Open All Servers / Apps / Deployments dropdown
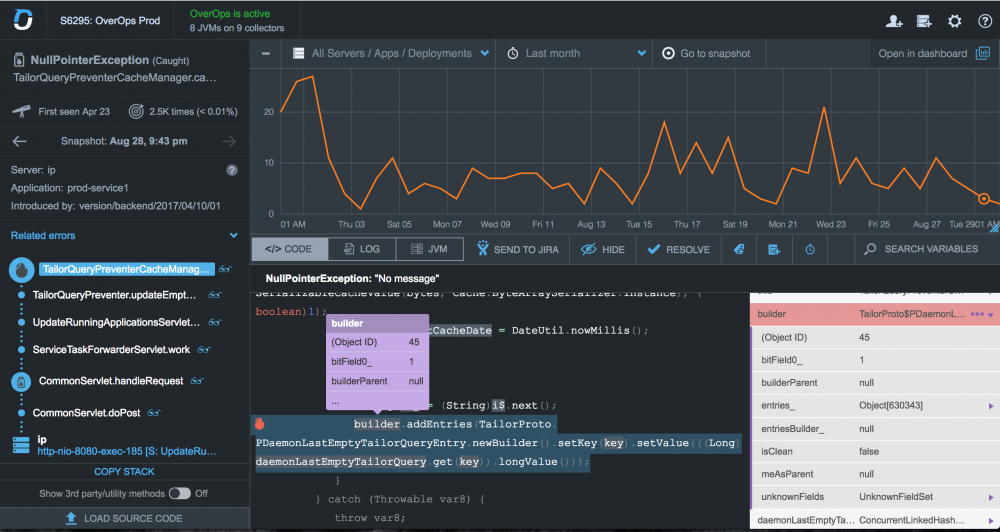 390,53
